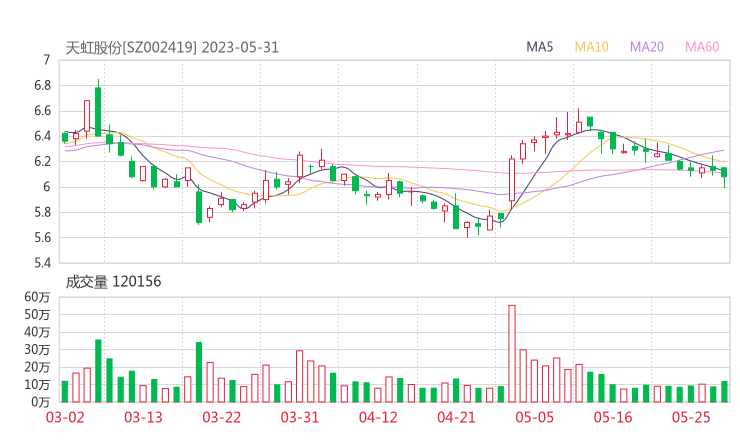The height and width of the screenshot is (440, 740).
Task: Click the MA60 legend label
Action: point(702,47)
